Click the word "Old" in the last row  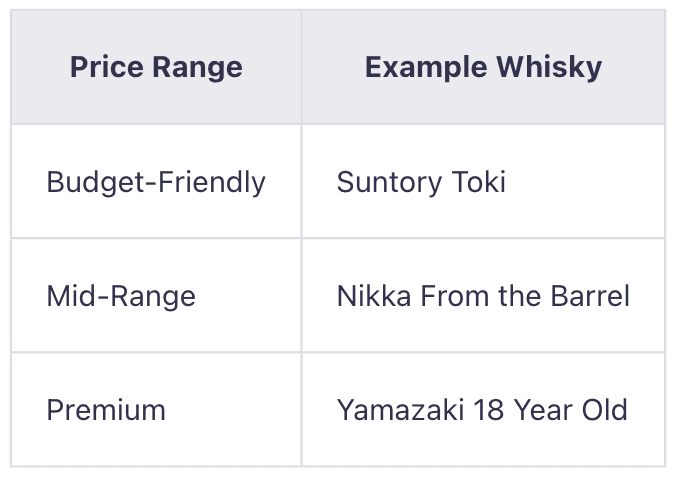(604, 410)
